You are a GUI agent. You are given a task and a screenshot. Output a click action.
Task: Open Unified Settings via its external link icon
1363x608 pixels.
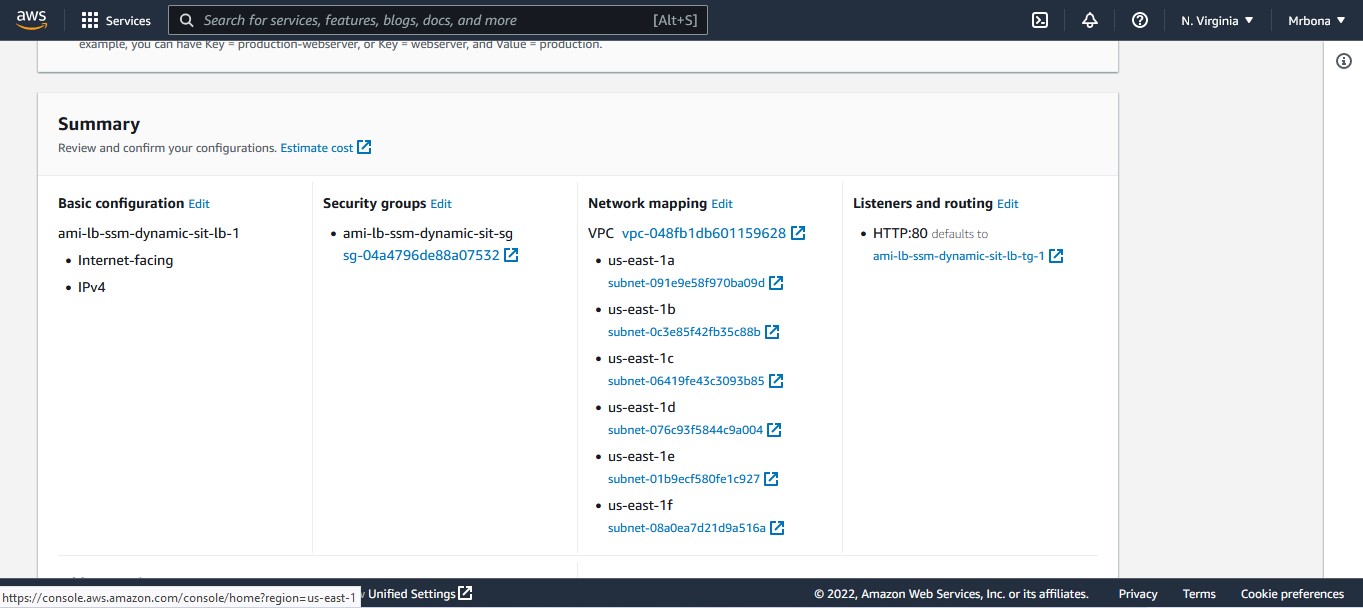click(465, 593)
